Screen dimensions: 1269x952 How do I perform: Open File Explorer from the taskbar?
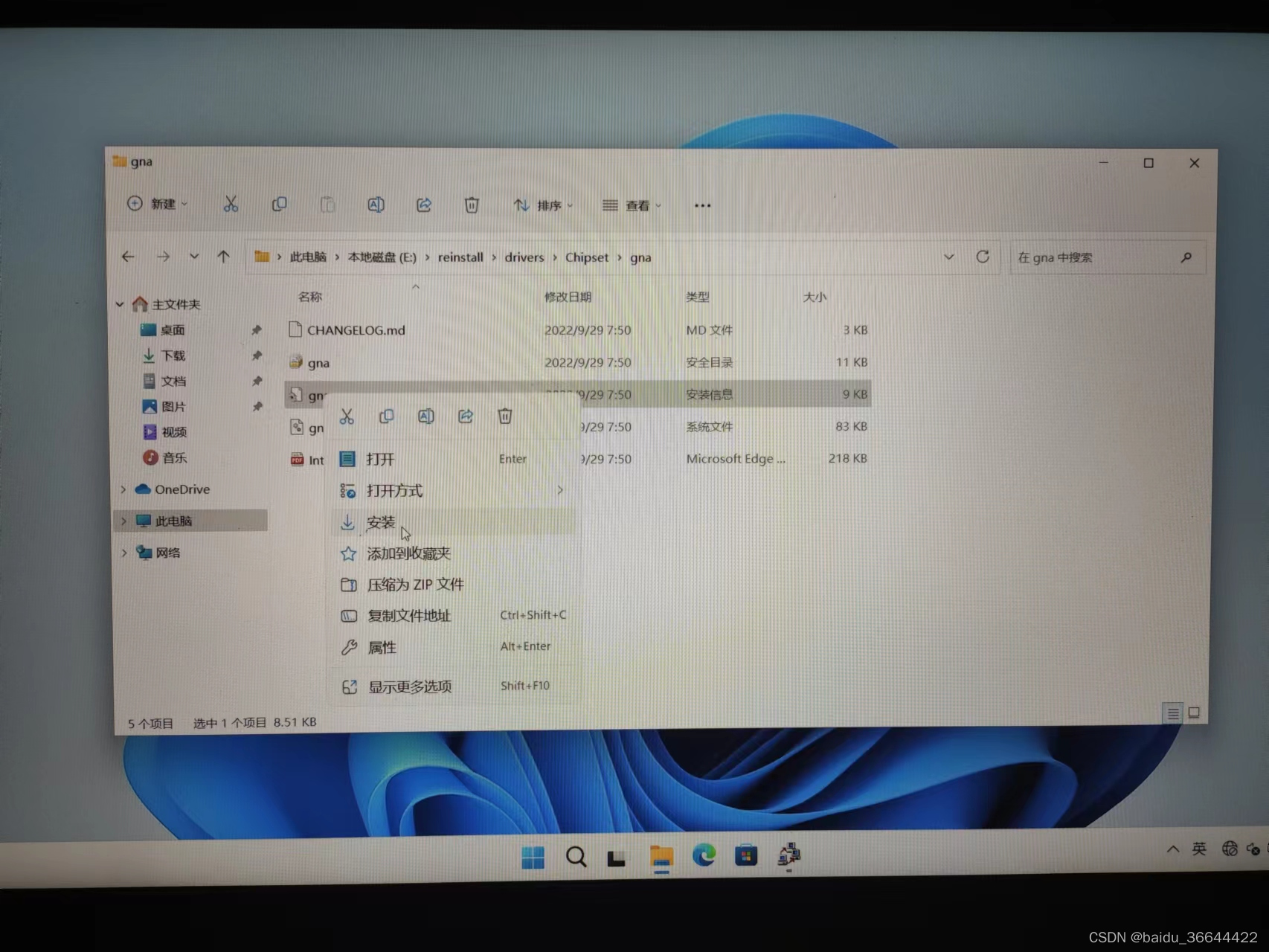pyautogui.click(x=661, y=858)
